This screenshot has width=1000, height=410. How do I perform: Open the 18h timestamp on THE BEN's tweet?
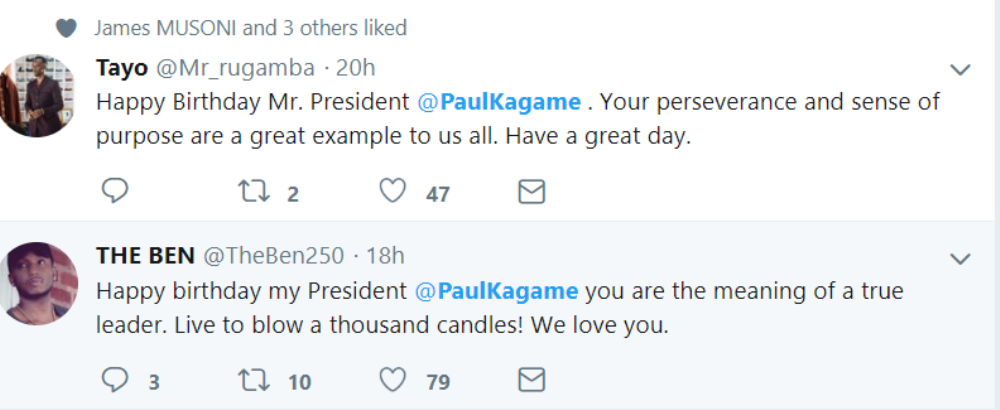[385, 256]
